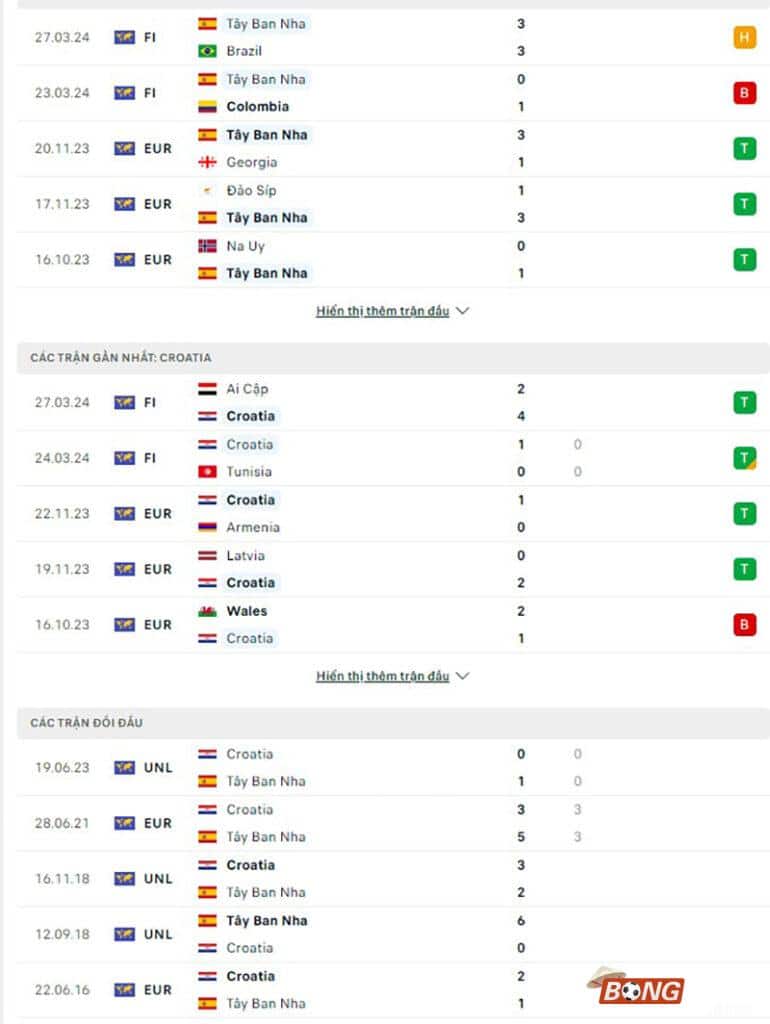The height and width of the screenshot is (1024, 770).
Task: Click the red B badge beside the Wales result
Action: click(x=744, y=624)
